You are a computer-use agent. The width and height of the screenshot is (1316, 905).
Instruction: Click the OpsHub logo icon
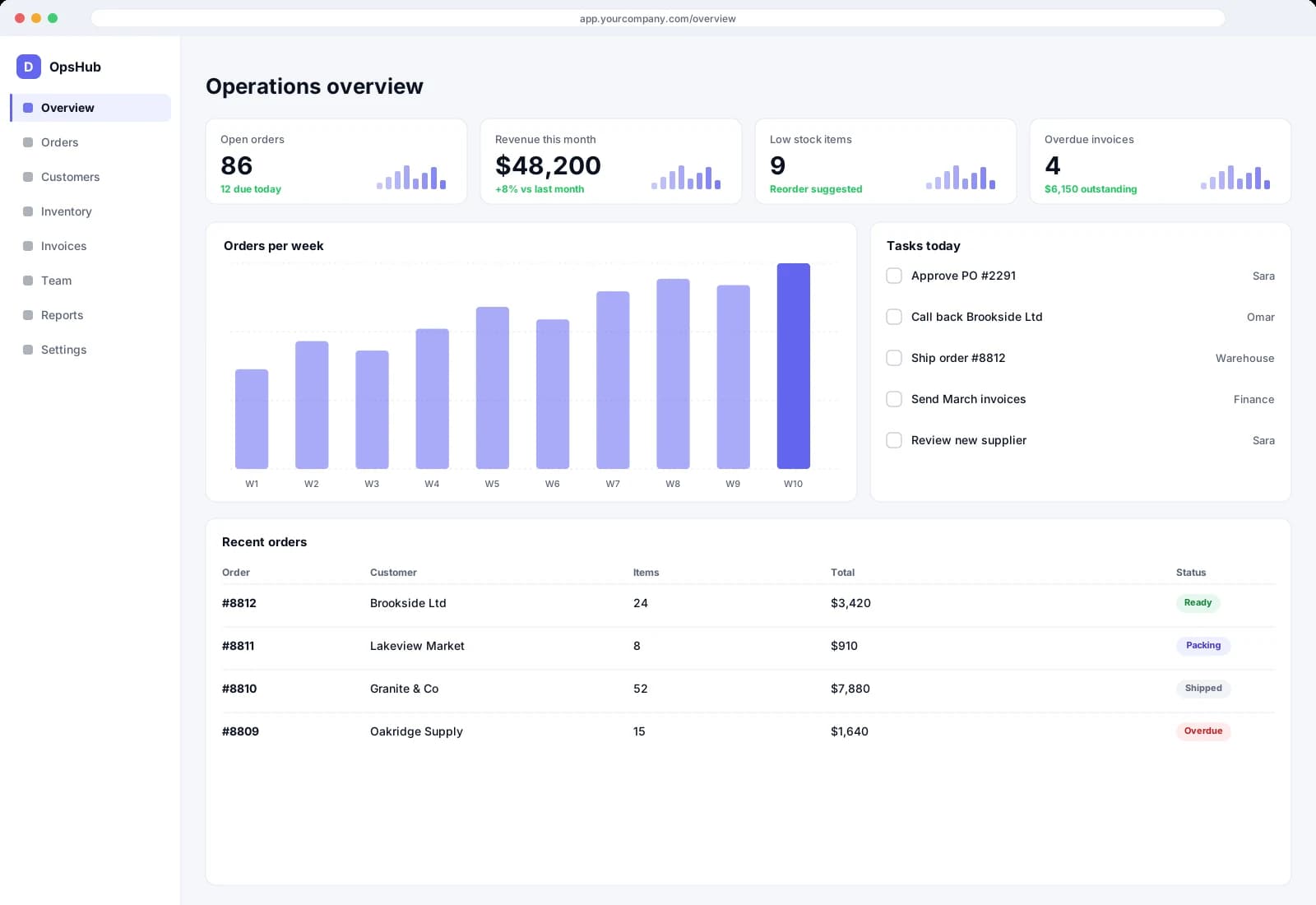pyautogui.click(x=29, y=67)
